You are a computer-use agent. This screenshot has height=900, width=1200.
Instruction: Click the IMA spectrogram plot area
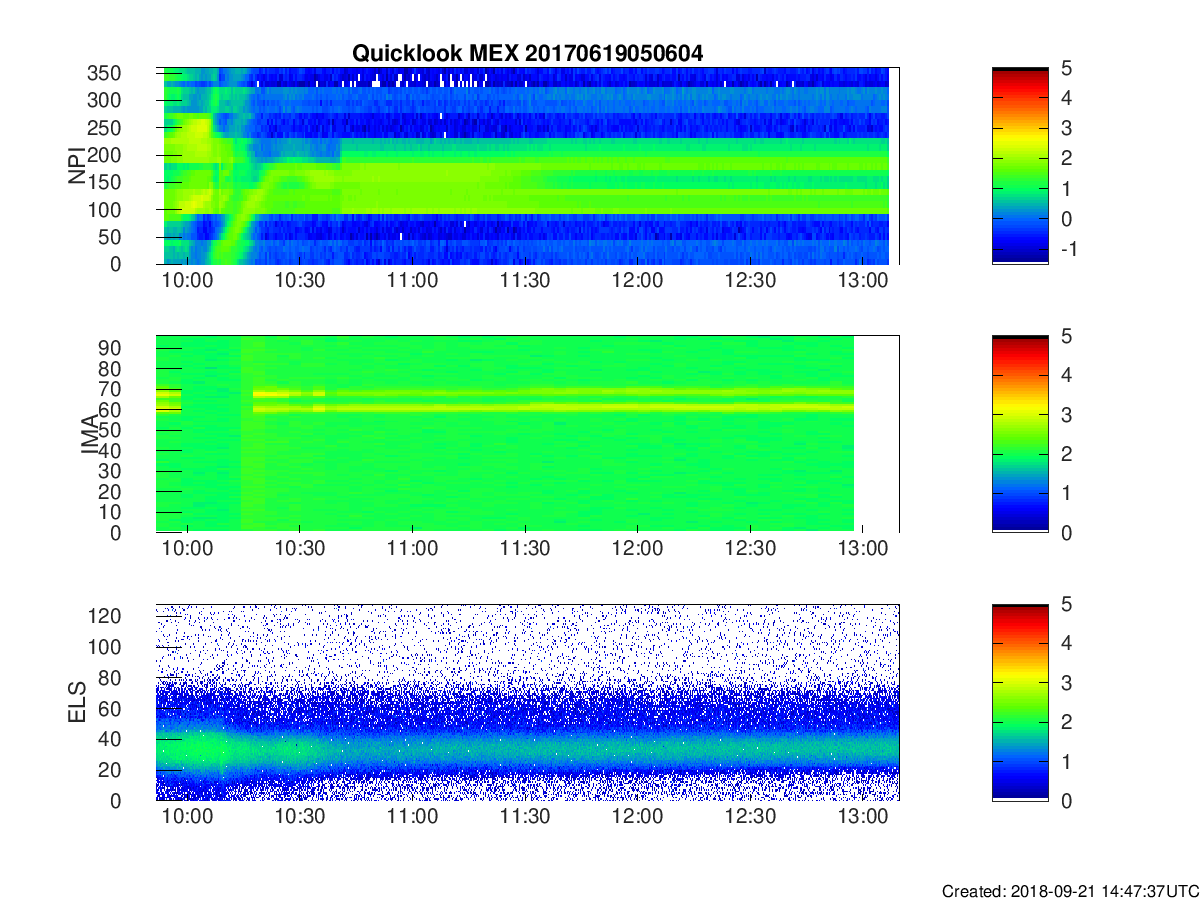tap(527, 434)
